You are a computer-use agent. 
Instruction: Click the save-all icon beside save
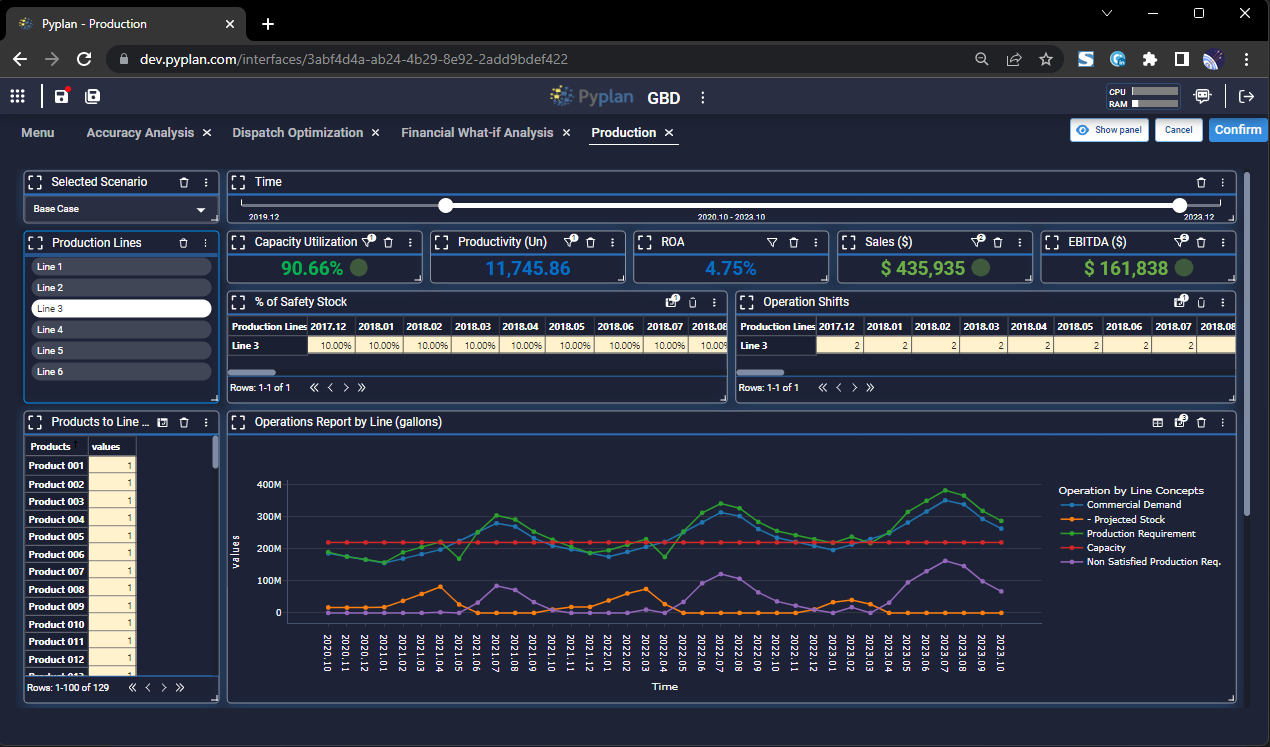93,96
